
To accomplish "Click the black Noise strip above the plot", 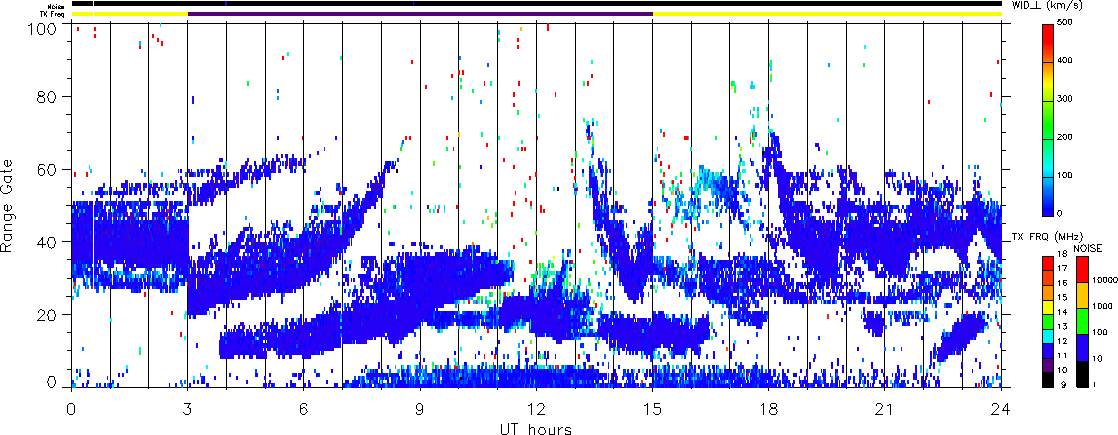I will (x=536, y=4).
